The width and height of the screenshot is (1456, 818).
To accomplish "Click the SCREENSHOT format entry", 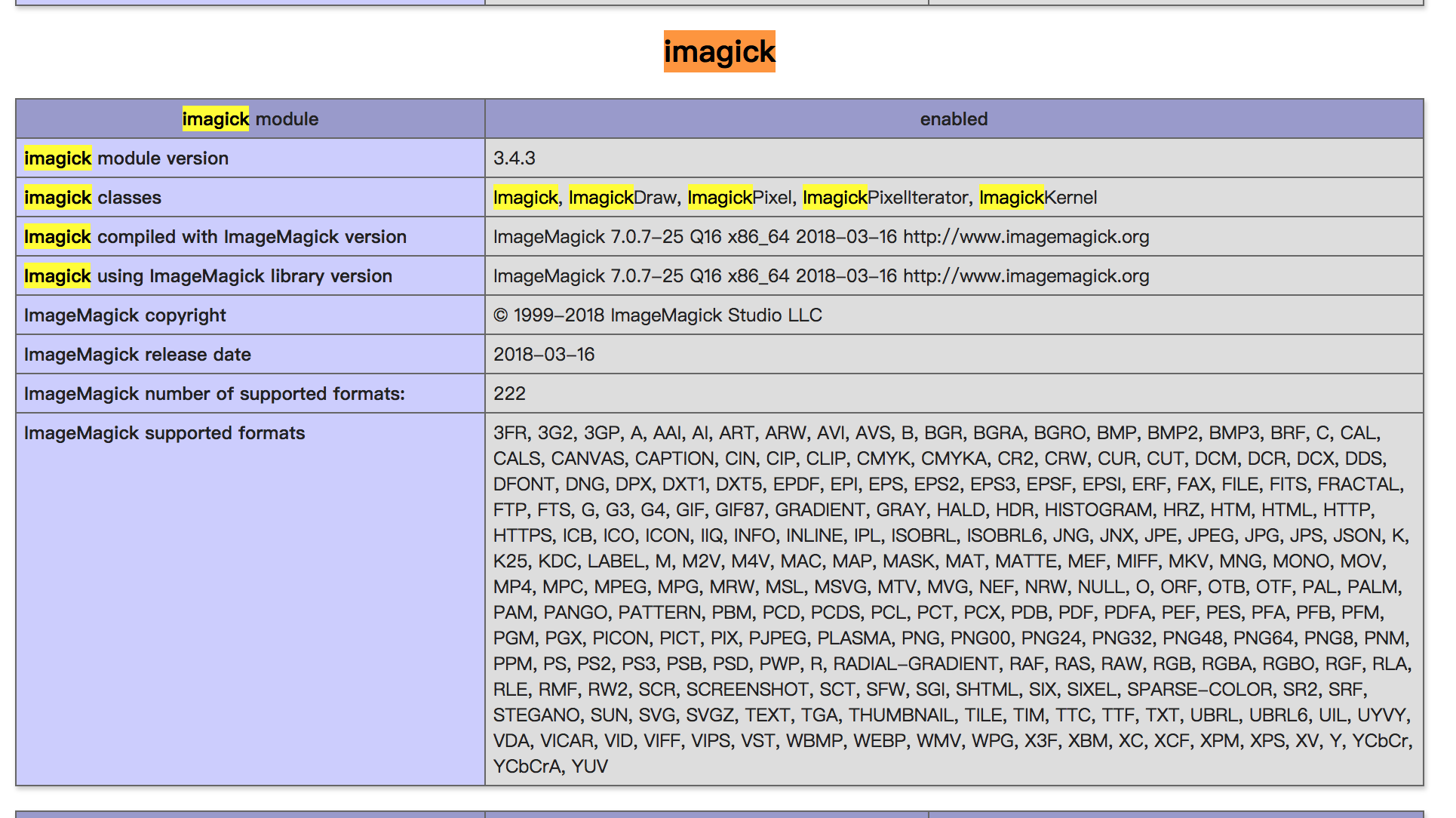I will pyautogui.click(x=747, y=690).
